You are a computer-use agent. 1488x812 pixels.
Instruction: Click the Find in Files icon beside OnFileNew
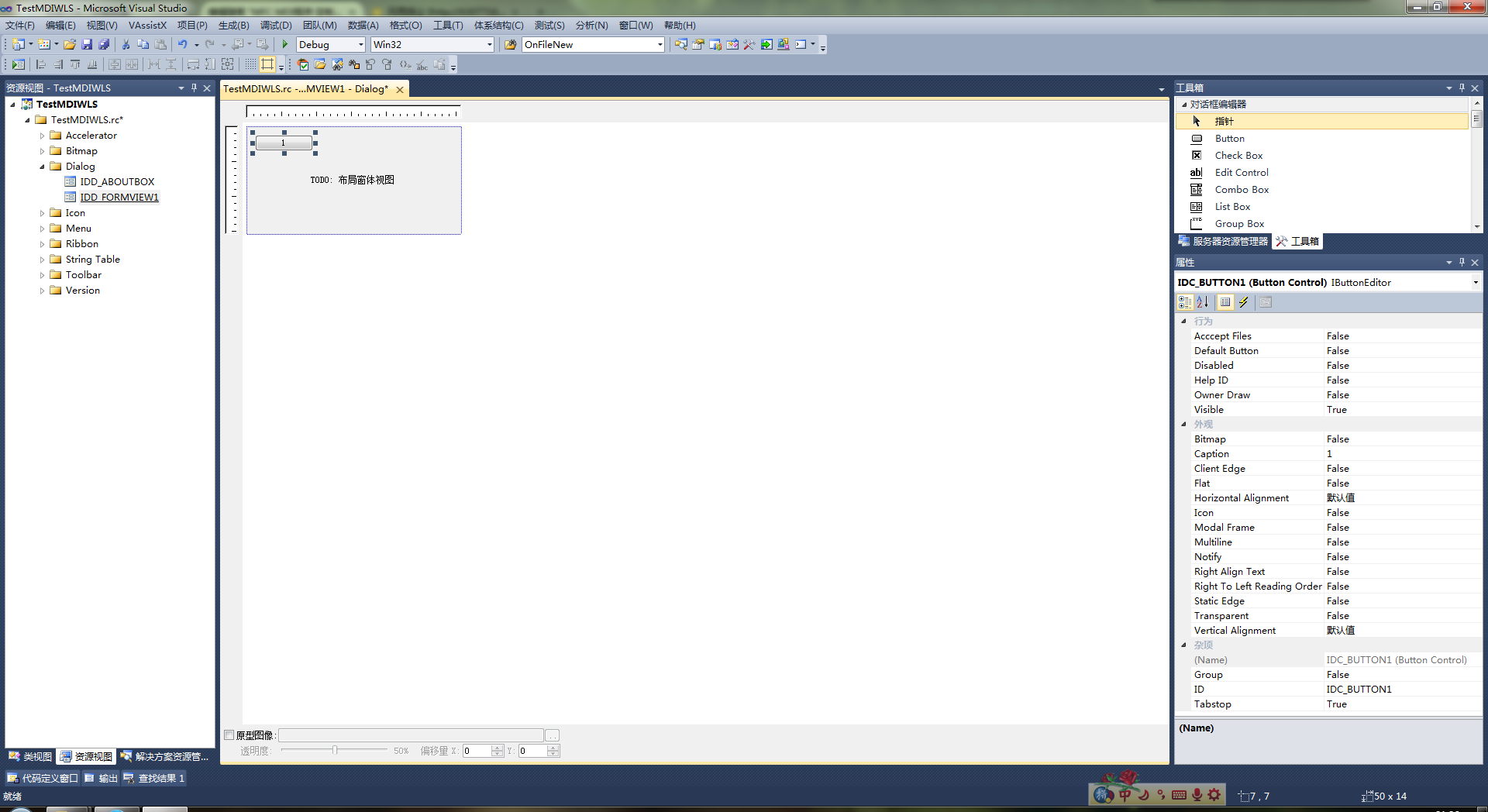pos(511,45)
